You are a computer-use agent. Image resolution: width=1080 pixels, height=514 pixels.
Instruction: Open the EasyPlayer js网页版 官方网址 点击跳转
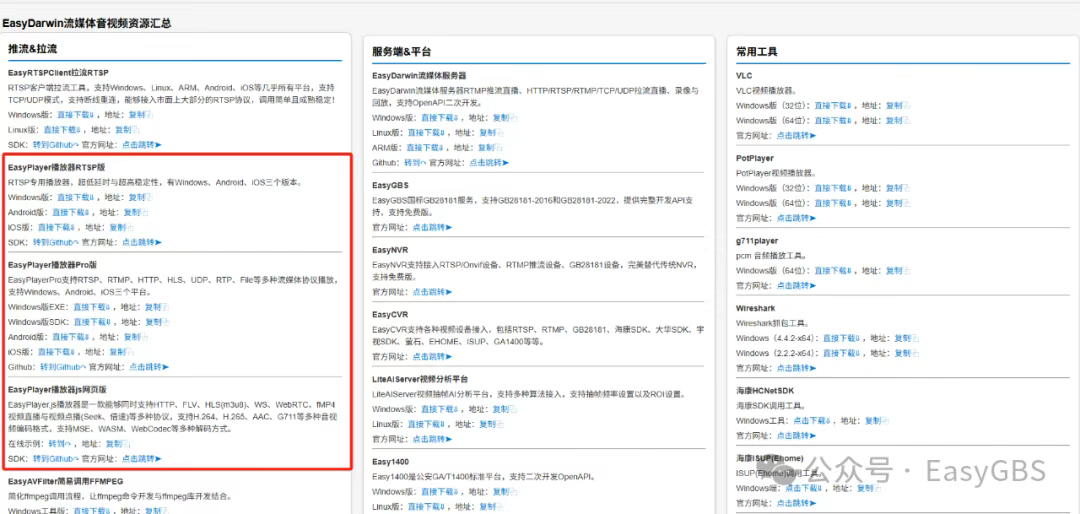pyautogui.click(x=141, y=459)
